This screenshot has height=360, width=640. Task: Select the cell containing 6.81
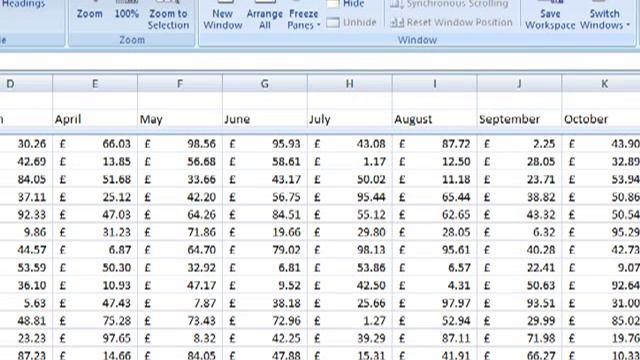pos(265,268)
